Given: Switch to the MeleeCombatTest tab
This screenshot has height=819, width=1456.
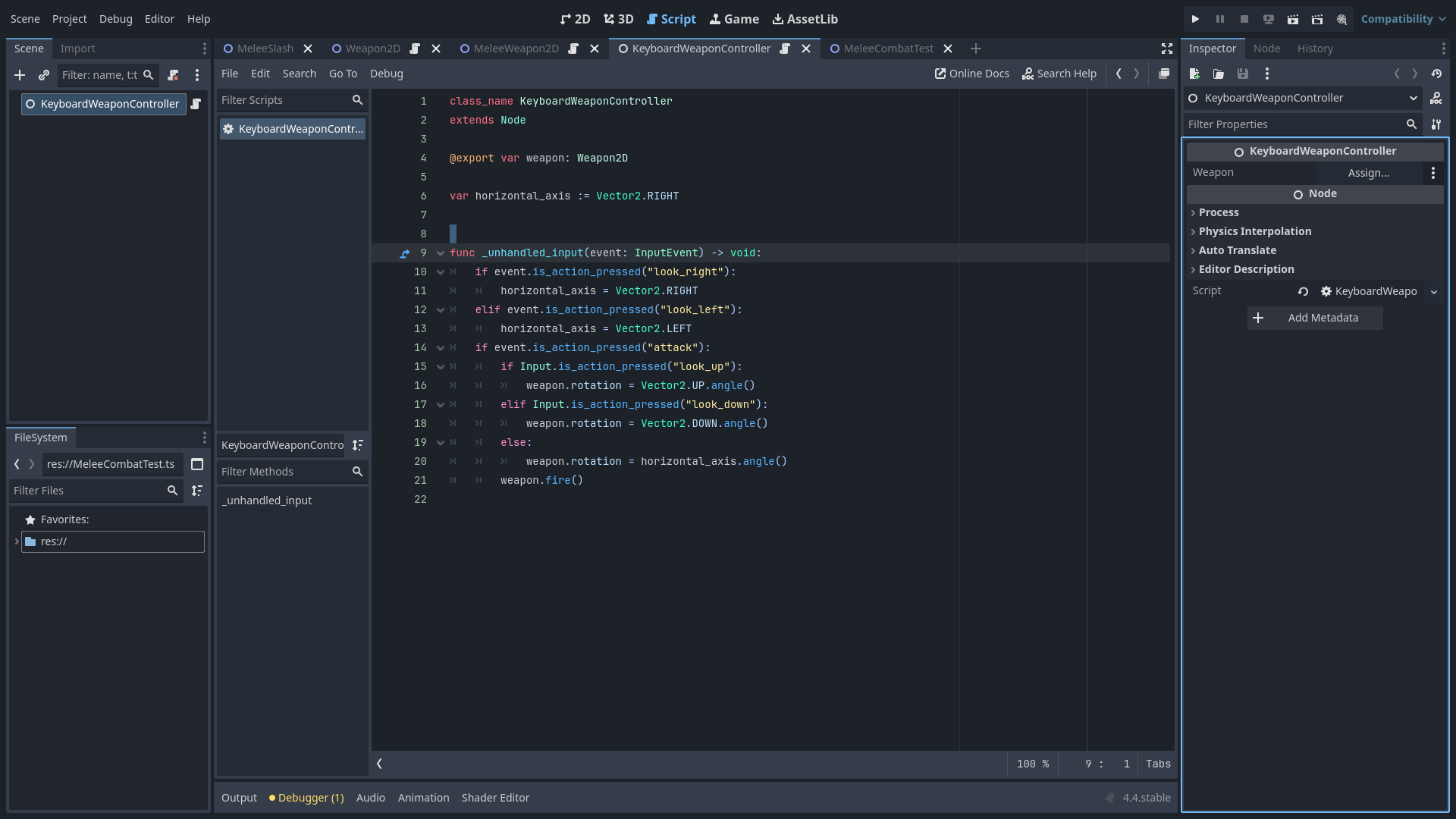Looking at the screenshot, I should (x=888, y=49).
